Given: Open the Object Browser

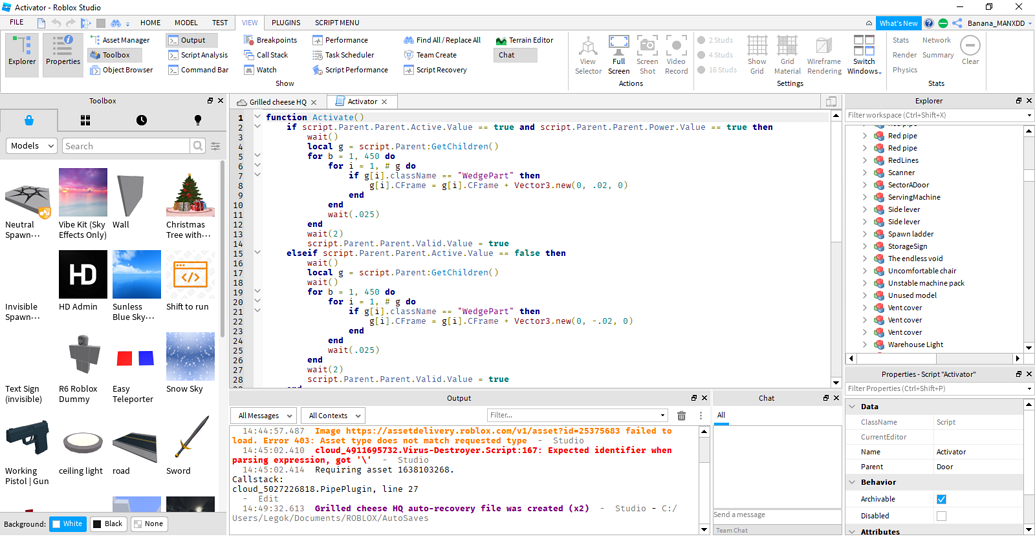Looking at the screenshot, I should coord(121,69).
